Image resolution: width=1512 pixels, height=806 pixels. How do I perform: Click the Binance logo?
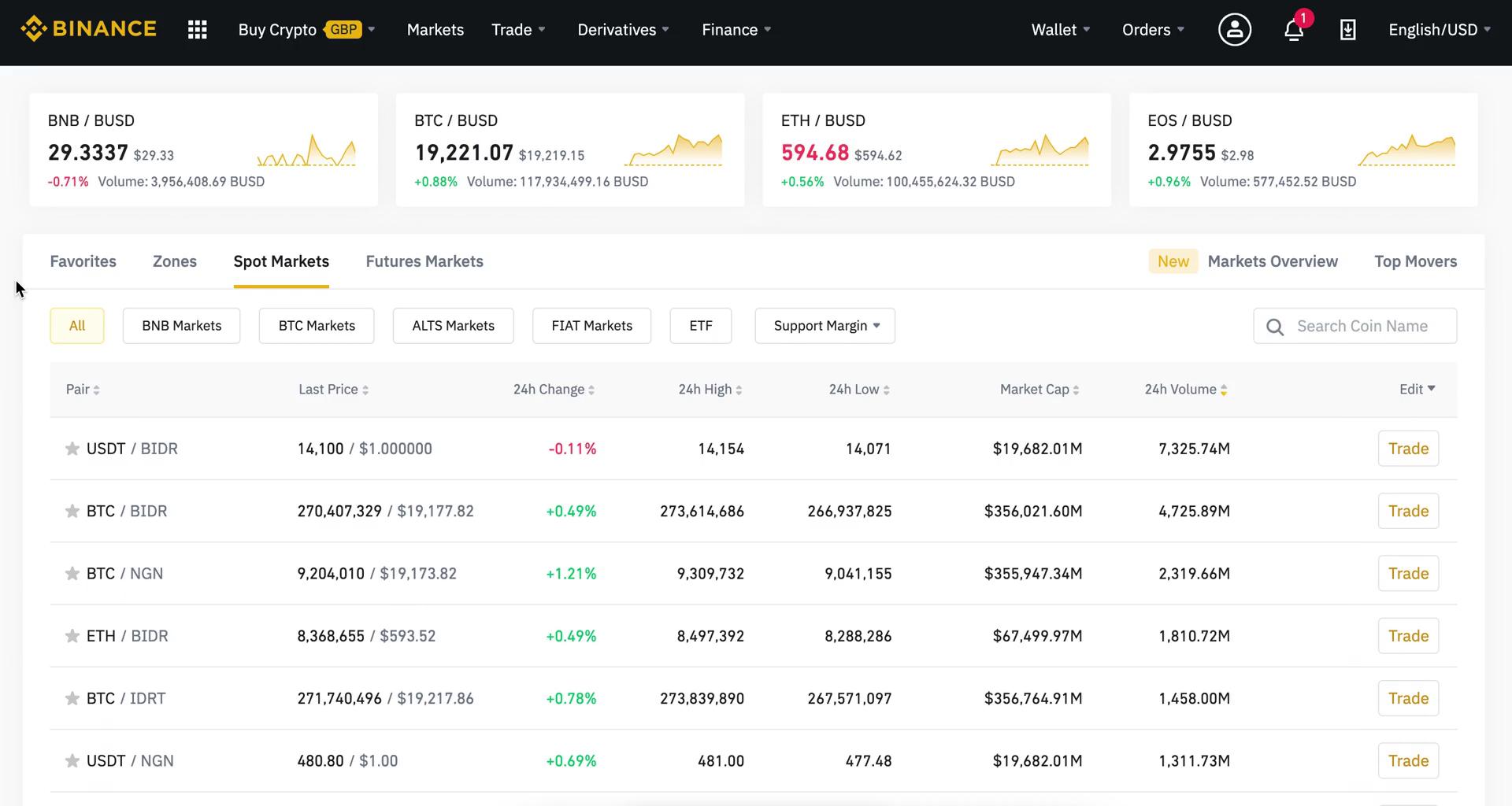tap(88, 29)
